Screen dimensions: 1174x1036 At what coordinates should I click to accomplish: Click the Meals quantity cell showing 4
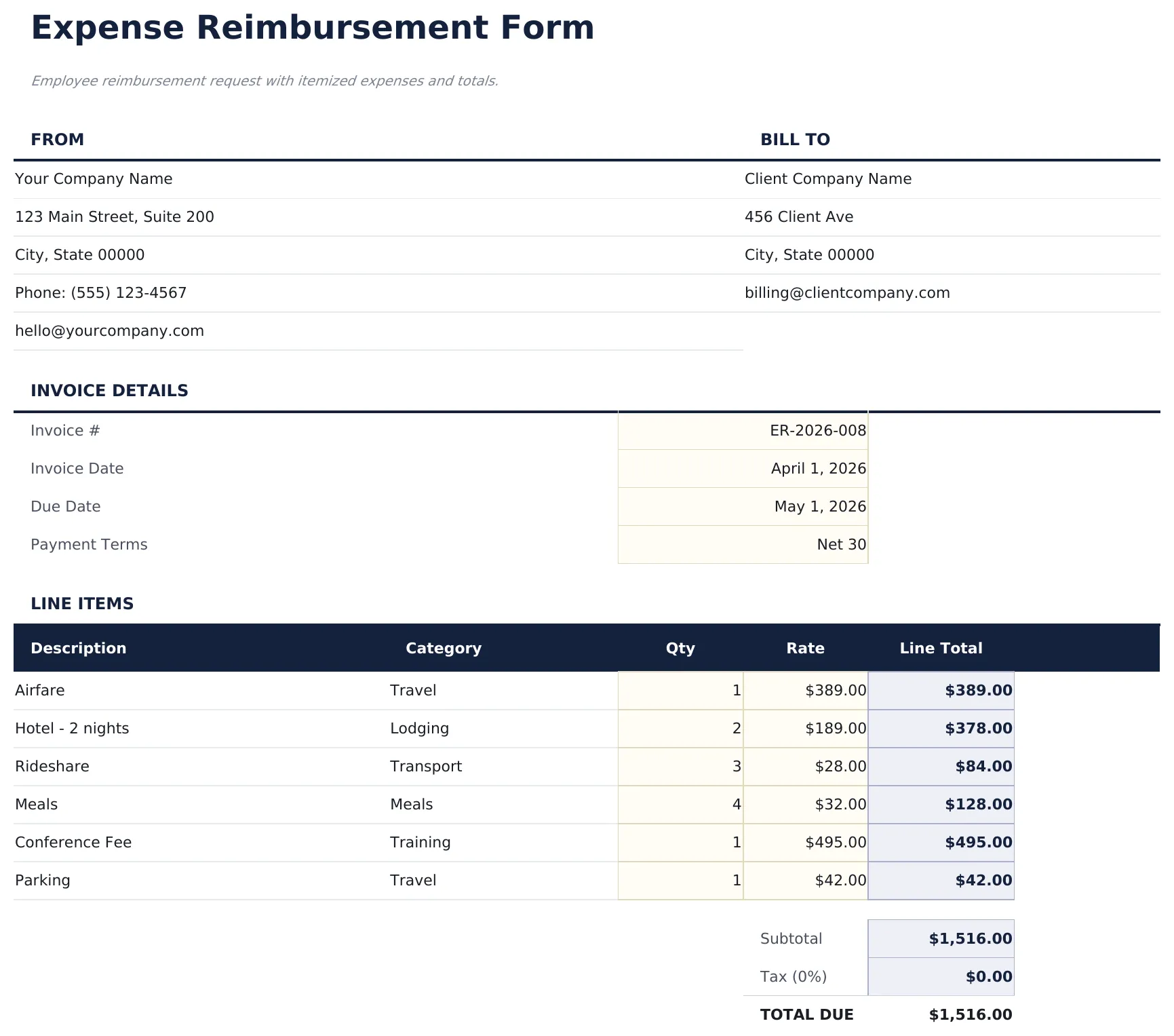click(x=680, y=804)
